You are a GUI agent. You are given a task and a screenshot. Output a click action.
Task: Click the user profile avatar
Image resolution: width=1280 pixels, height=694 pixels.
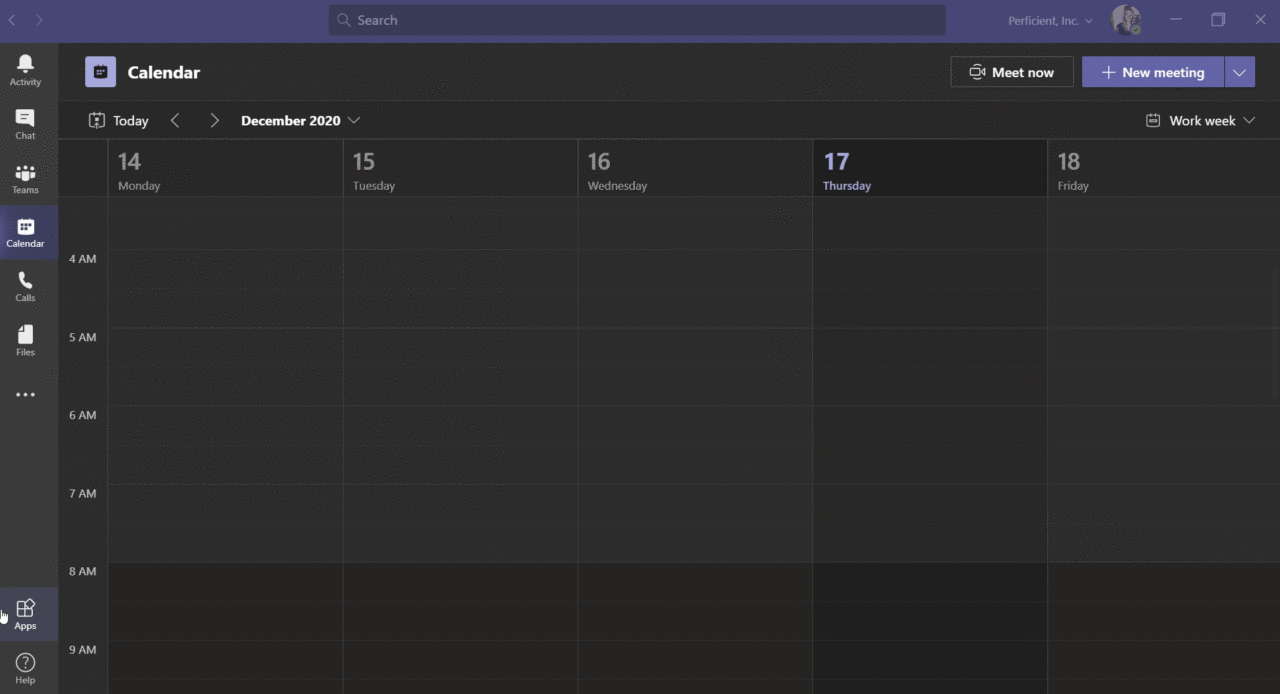click(x=1126, y=20)
